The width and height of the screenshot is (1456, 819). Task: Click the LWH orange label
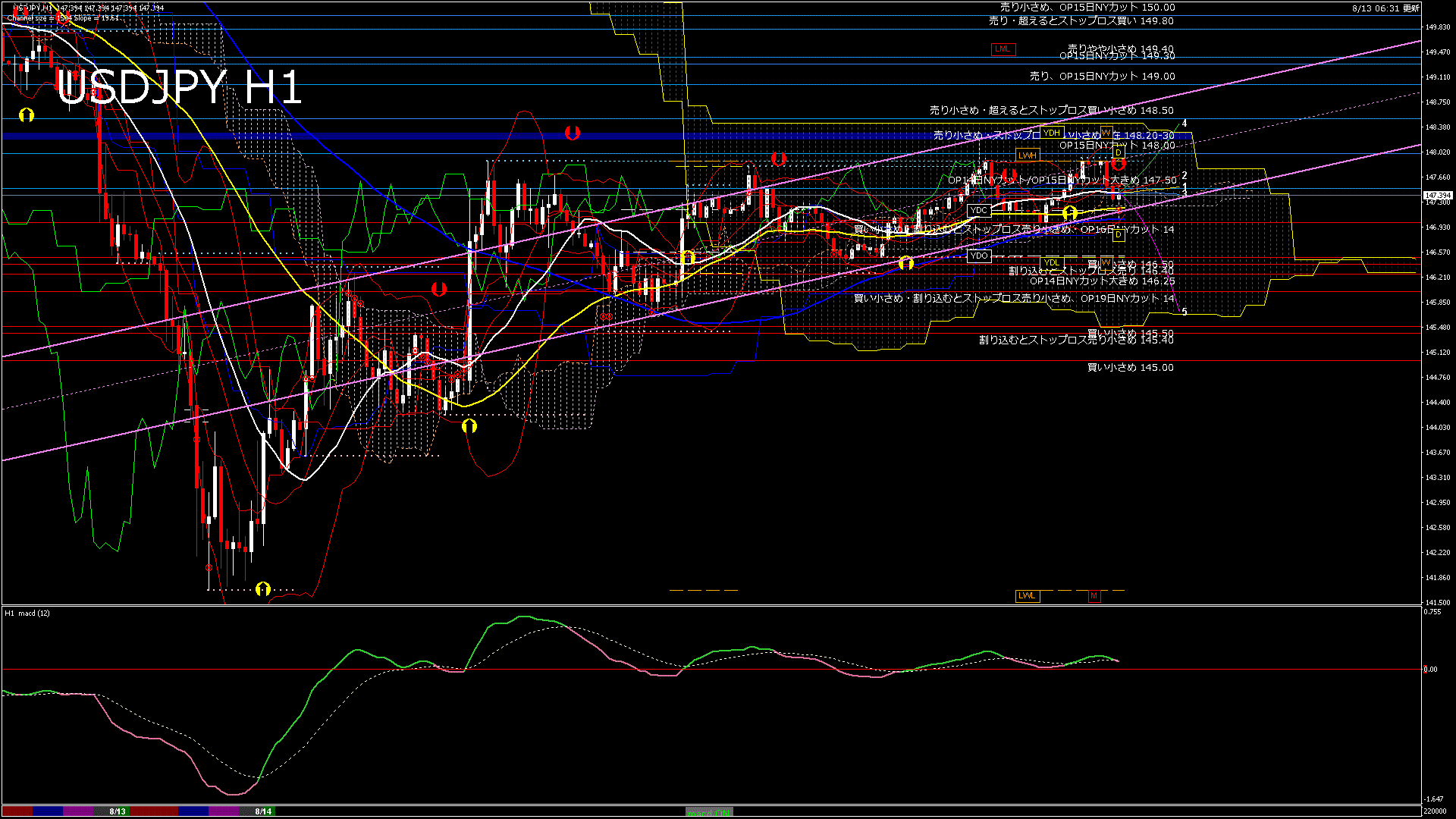pyautogui.click(x=1027, y=155)
